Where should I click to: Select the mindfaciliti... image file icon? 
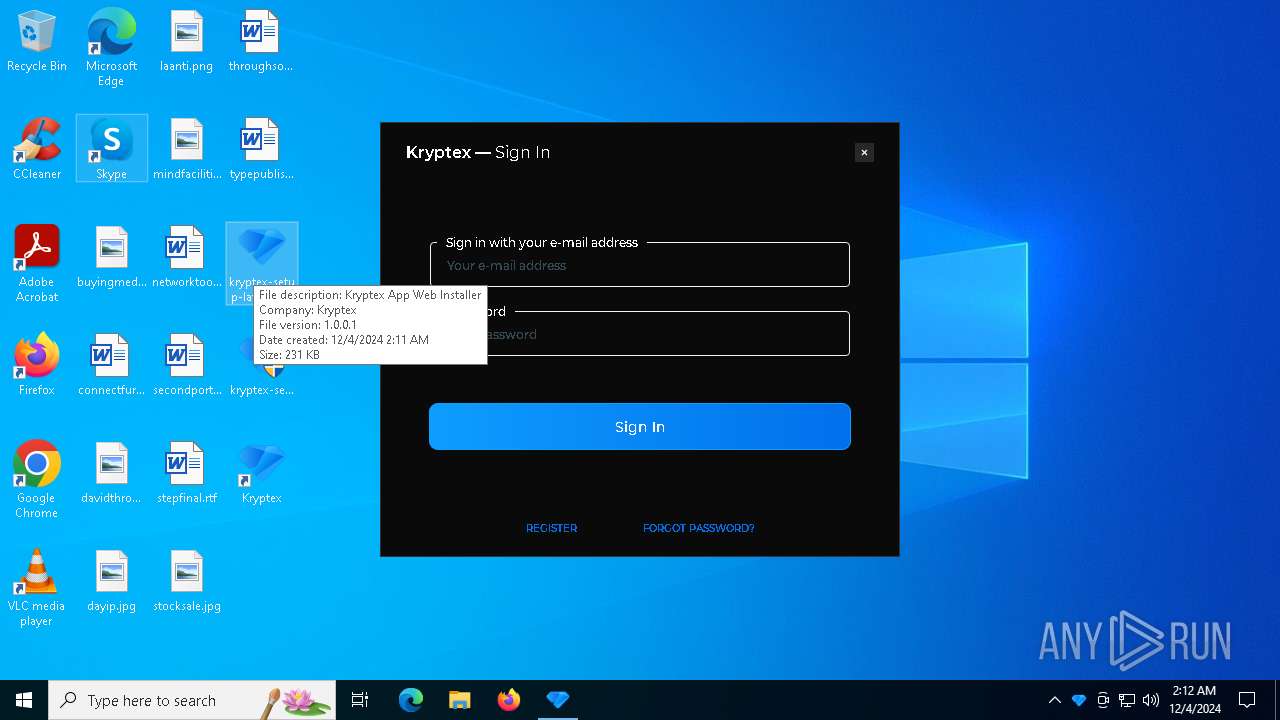pyautogui.click(x=186, y=150)
